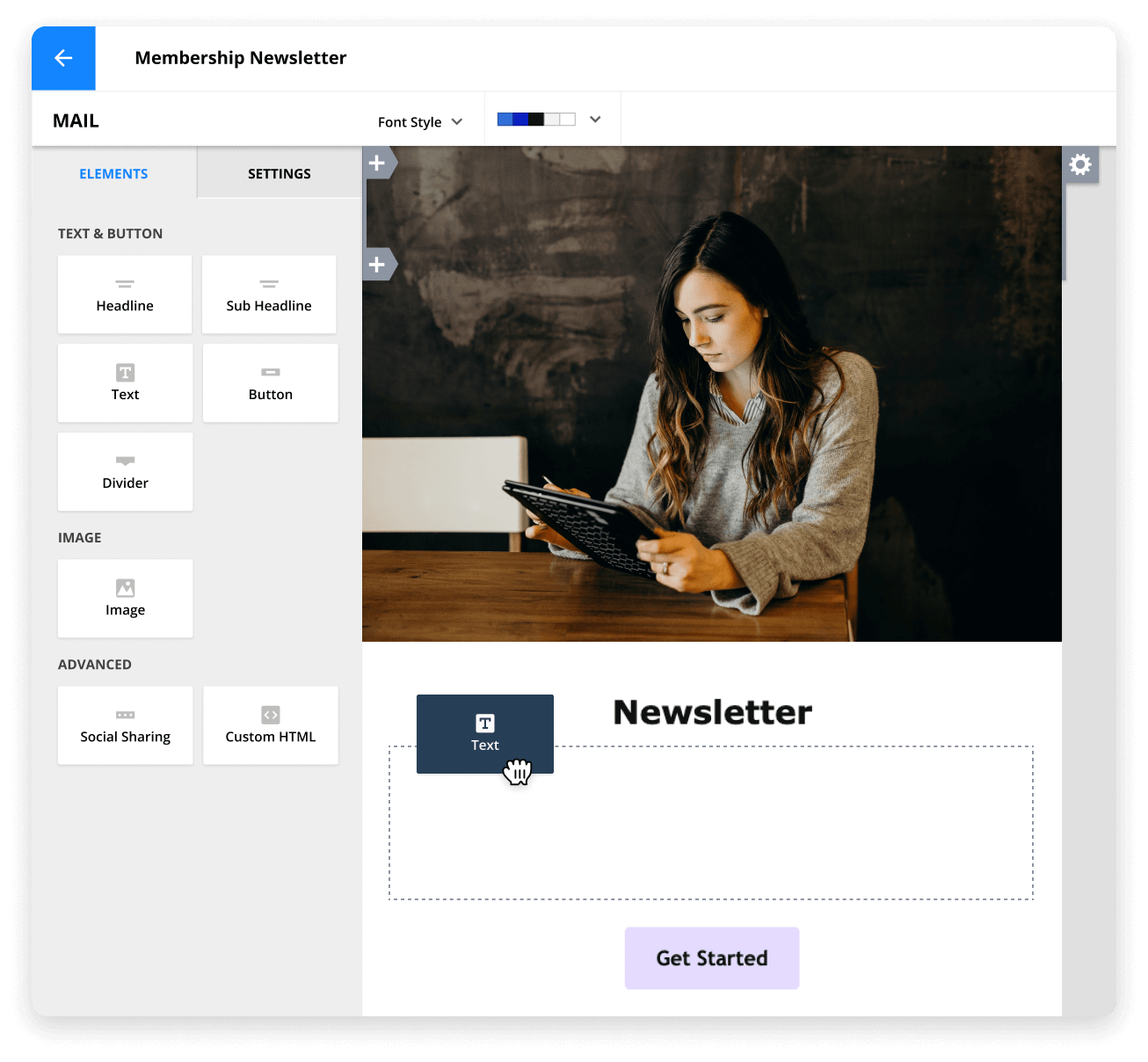1148x1062 pixels.
Task: Pick the Button element tile
Action: pyautogui.click(x=270, y=383)
